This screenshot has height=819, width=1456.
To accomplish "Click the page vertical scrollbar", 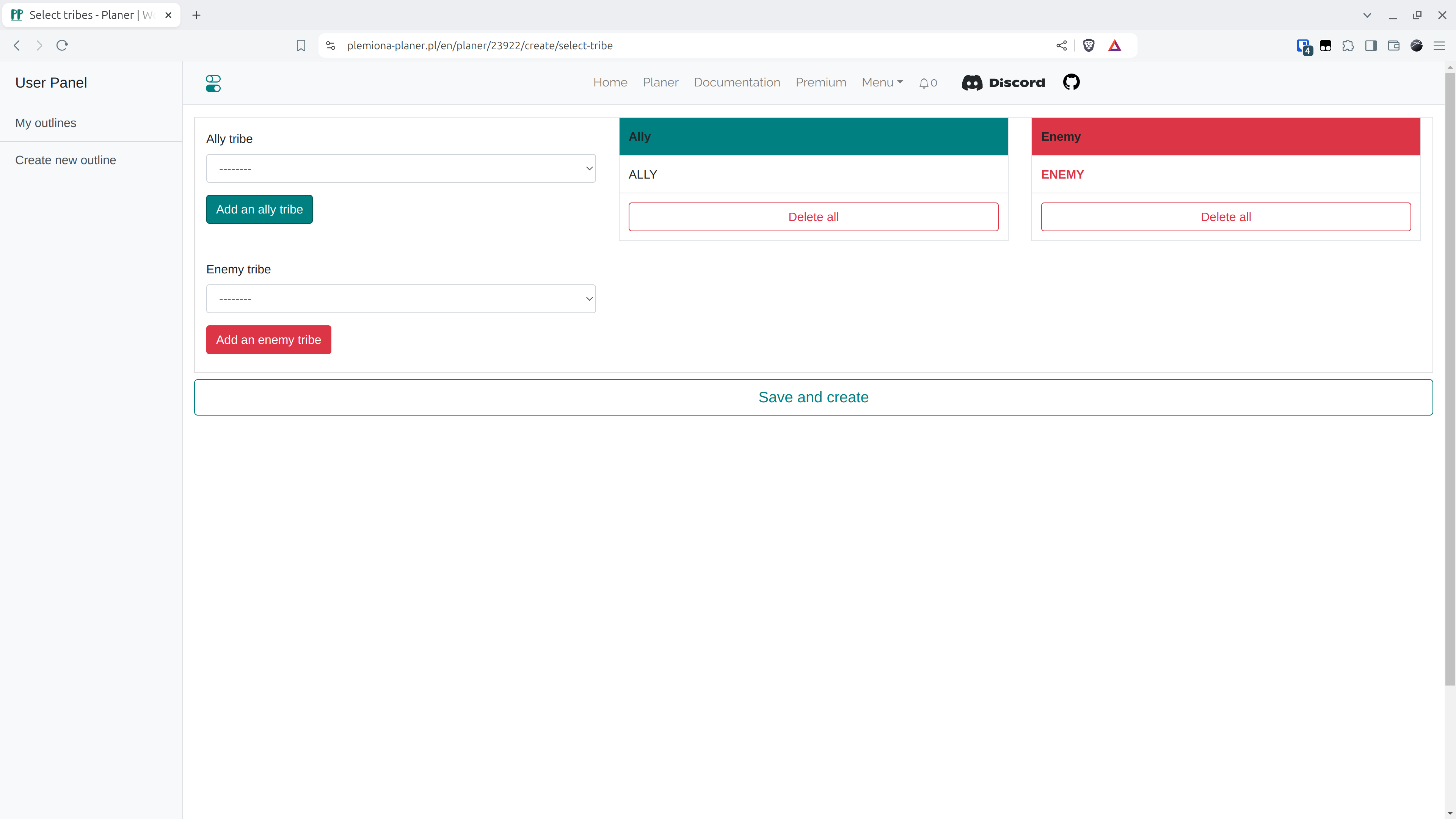I will pyautogui.click(x=1450, y=379).
